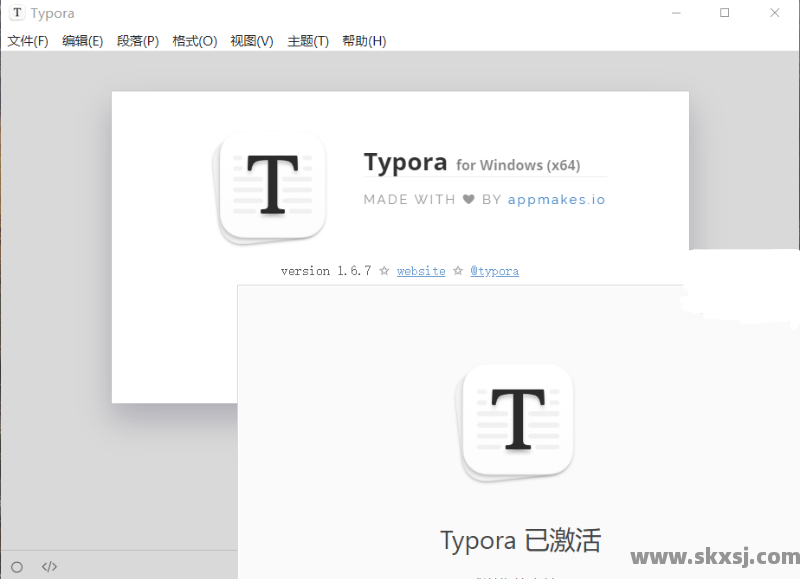
Task: Open the appmakes.io link
Action: [556, 199]
